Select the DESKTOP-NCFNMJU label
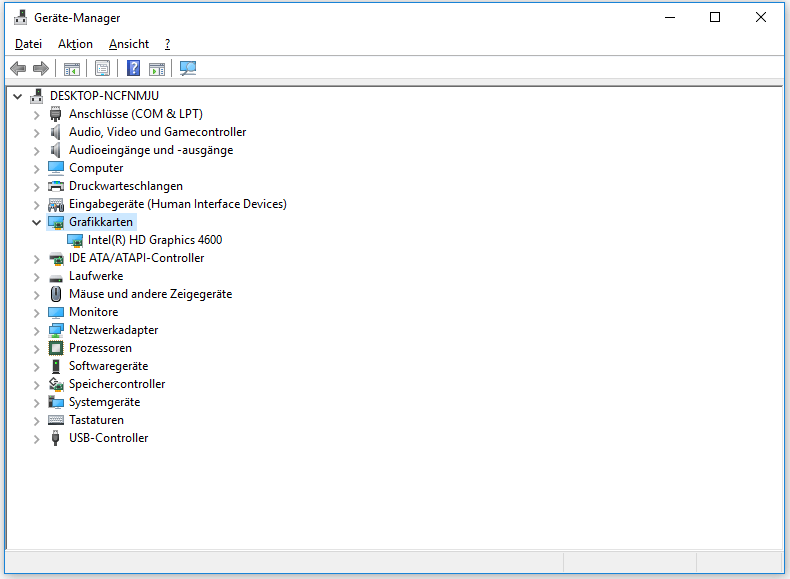This screenshot has width=790, height=579. 104,96
